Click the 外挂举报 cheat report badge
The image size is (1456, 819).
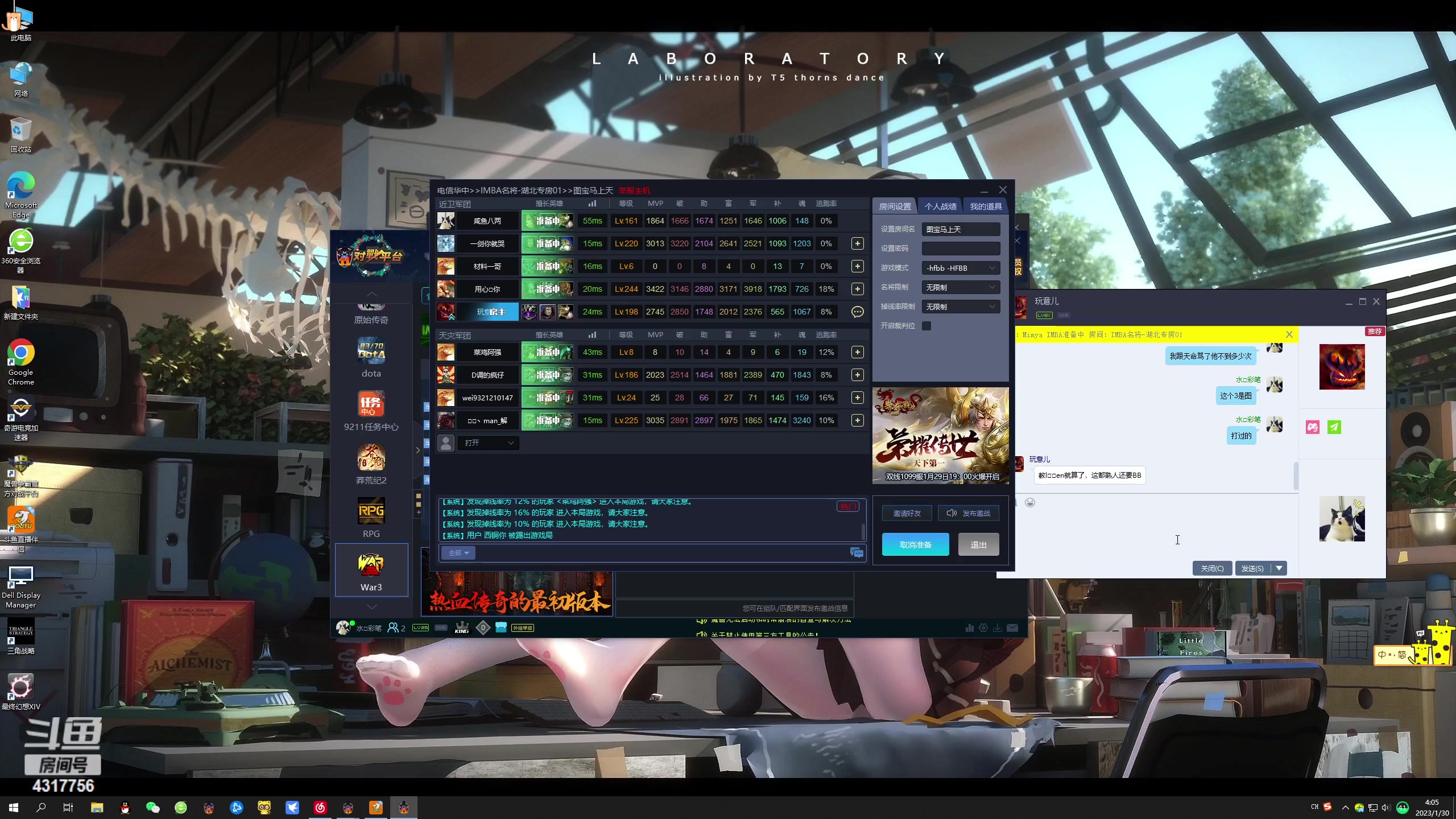pos(523,628)
